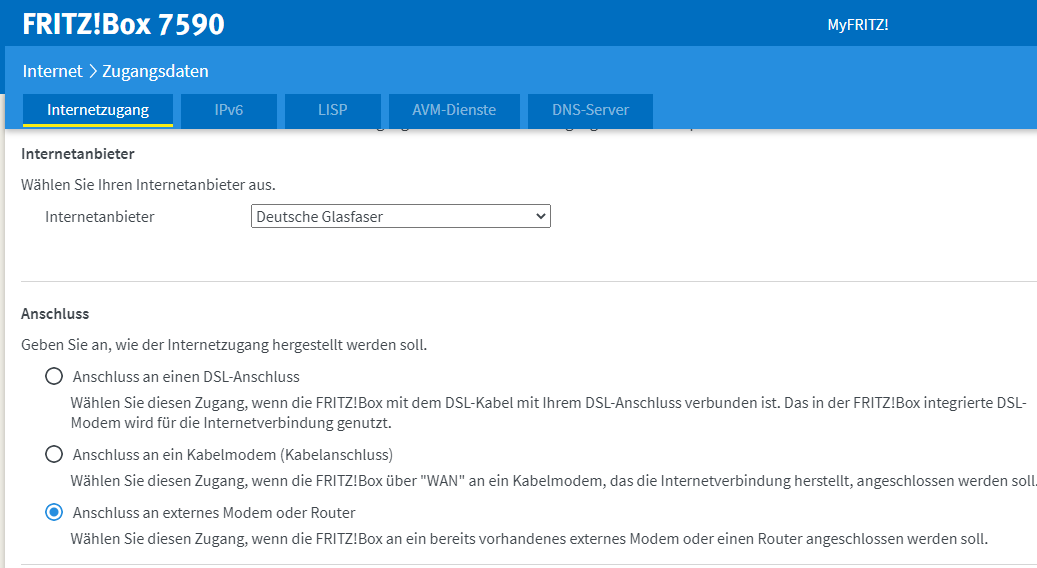Click the label 'Anschluss an externes Modem oder Router'
Screen dimensions: 1037x568
coord(214,513)
